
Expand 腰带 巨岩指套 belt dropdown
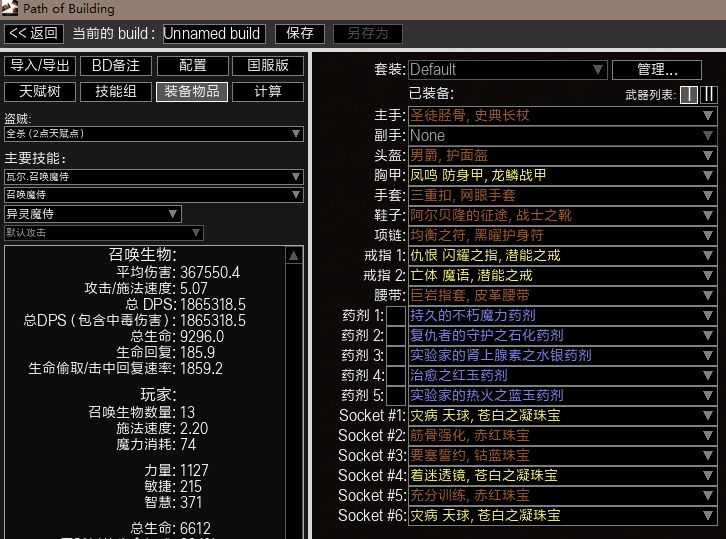[563, 295]
